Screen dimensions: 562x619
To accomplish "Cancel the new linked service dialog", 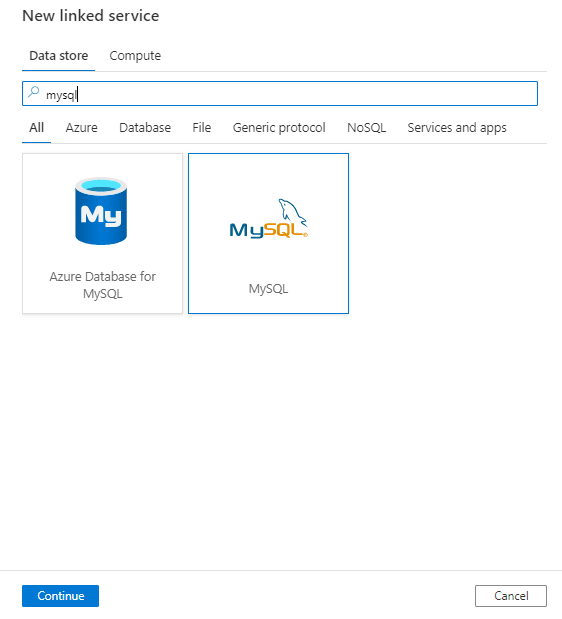I will pos(511,596).
